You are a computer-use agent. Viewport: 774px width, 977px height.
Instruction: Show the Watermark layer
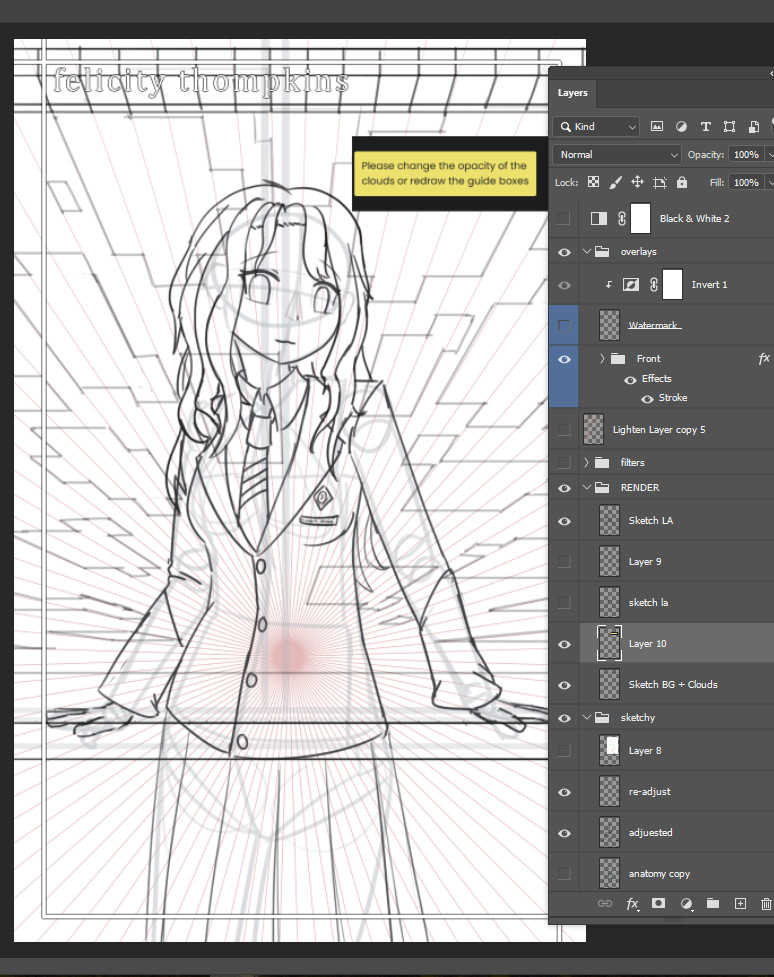point(564,325)
